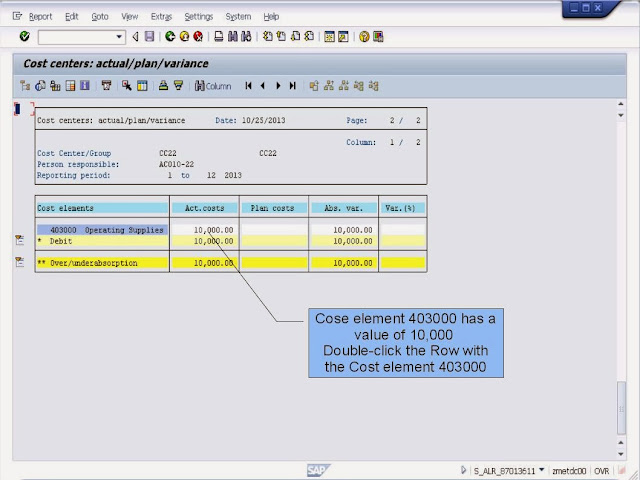Click the Abs. var. column header

click(x=344, y=208)
